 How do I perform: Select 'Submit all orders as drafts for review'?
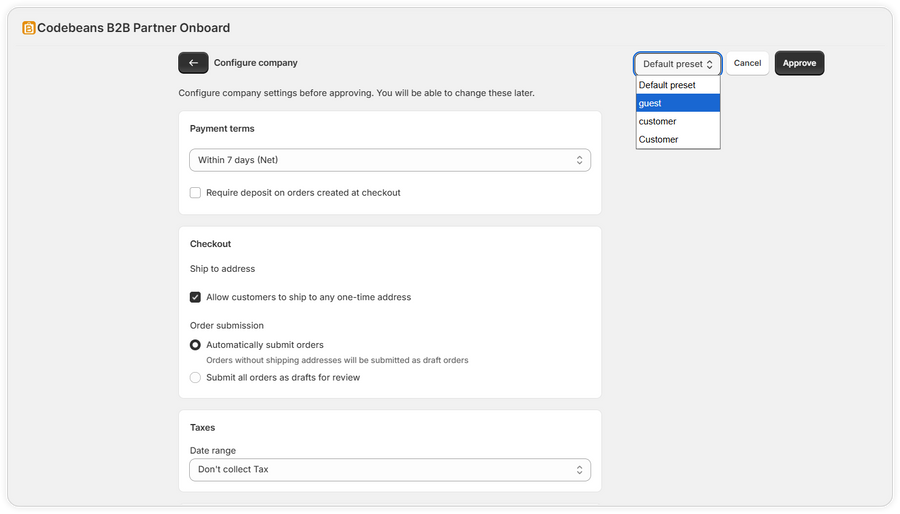[195, 377]
